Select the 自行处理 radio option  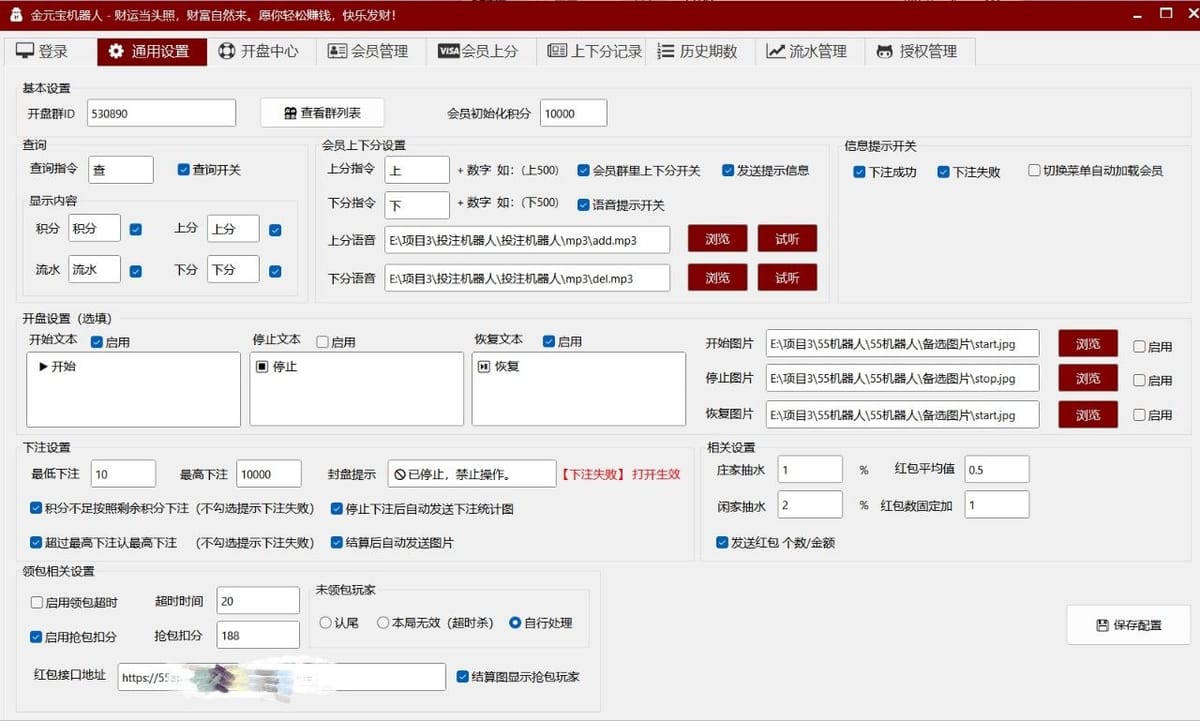(x=515, y=623)
